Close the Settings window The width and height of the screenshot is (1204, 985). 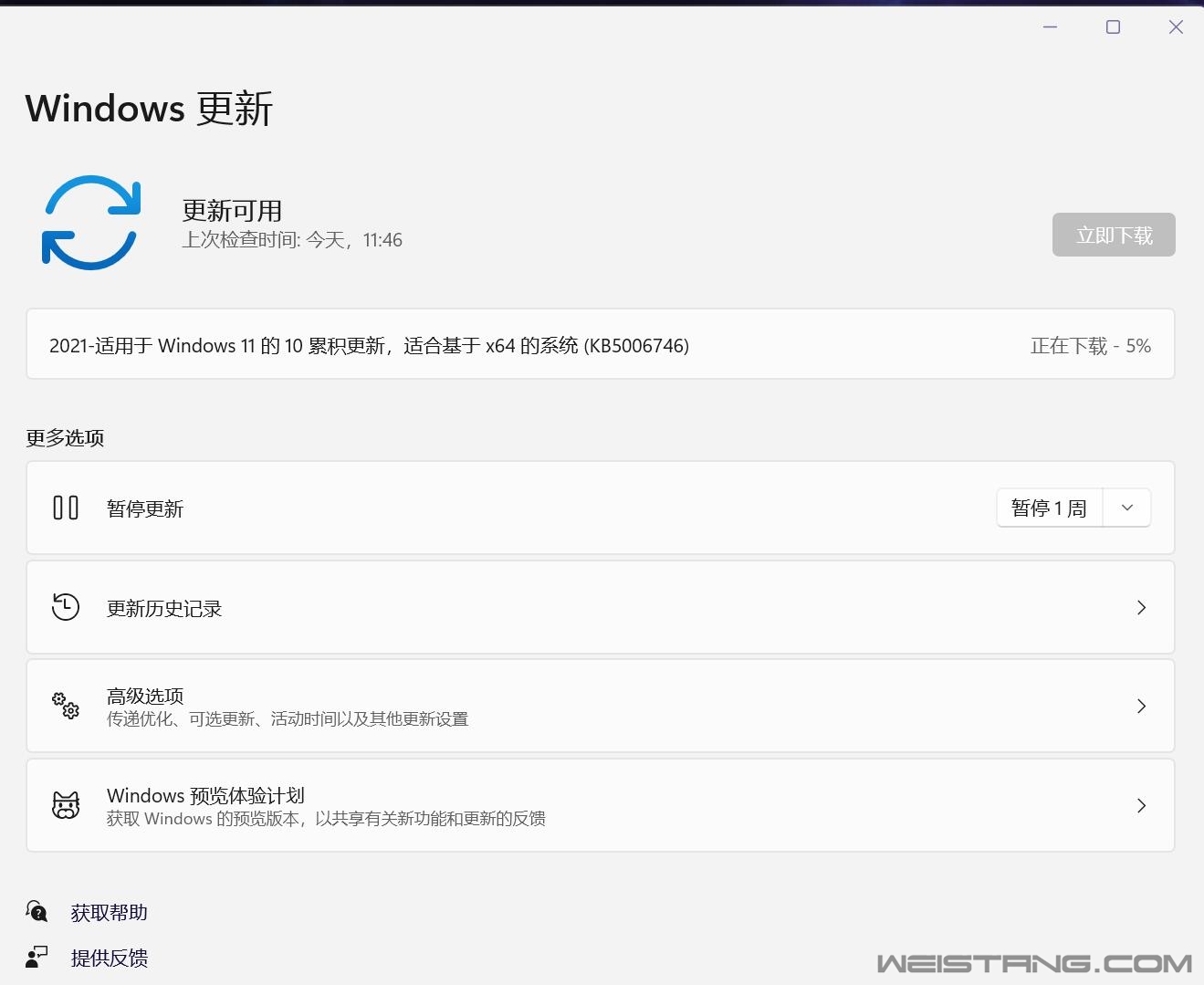[1176, 27]
